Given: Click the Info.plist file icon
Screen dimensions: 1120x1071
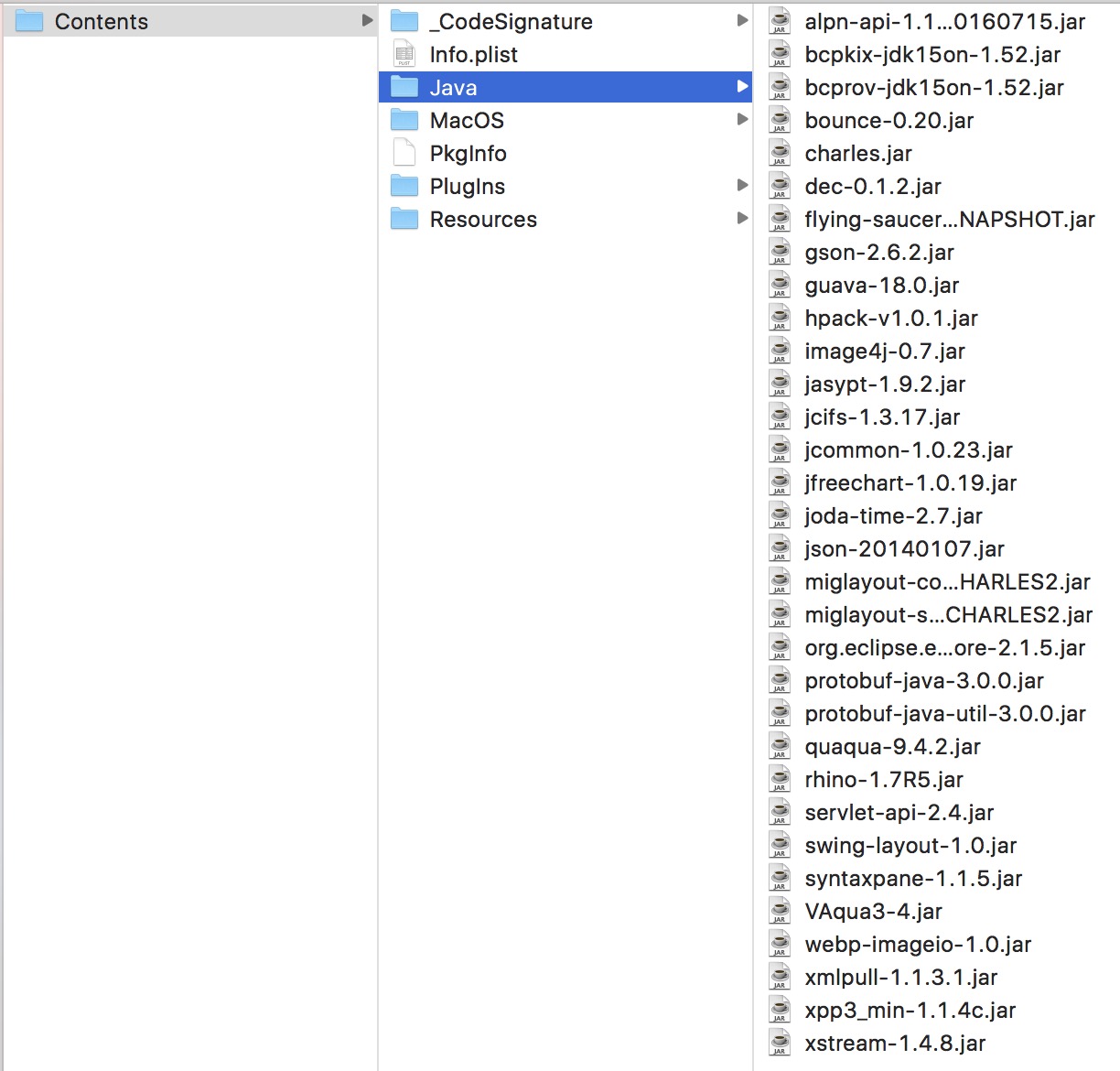Looking at the screenshot, I should click(x=404, y=54).
